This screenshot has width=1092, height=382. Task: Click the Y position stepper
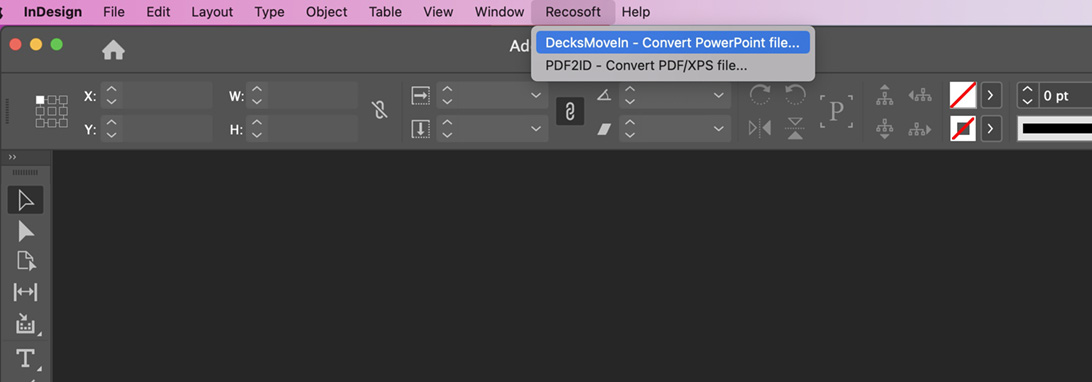tap(112, 129)
